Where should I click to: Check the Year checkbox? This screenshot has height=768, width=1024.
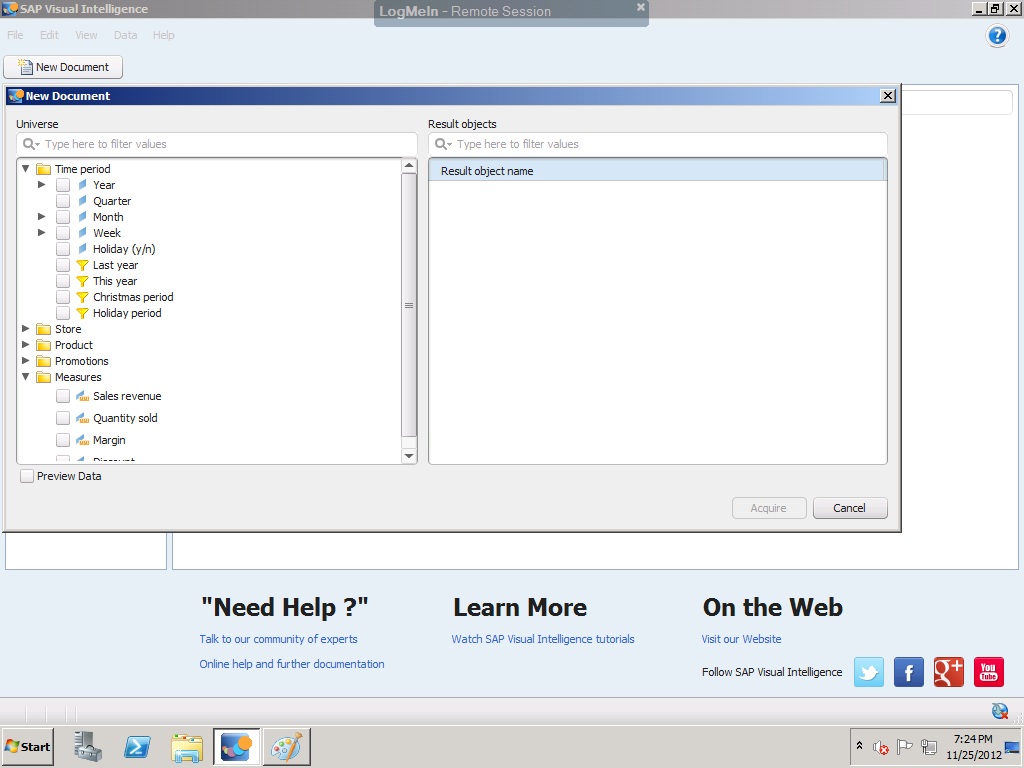tap(63, 185)
